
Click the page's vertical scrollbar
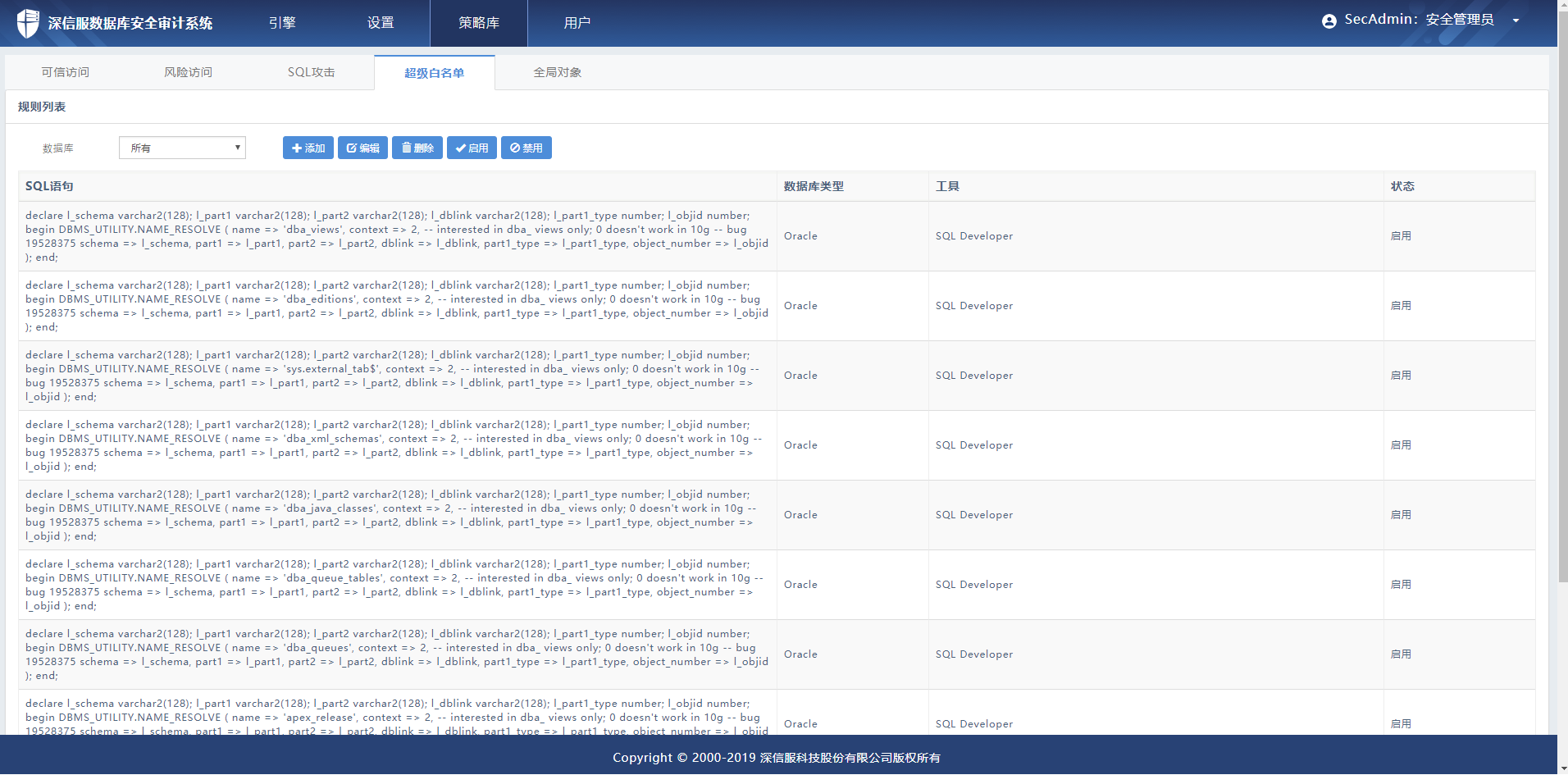pyautogui.click(x=1562, y=328)
